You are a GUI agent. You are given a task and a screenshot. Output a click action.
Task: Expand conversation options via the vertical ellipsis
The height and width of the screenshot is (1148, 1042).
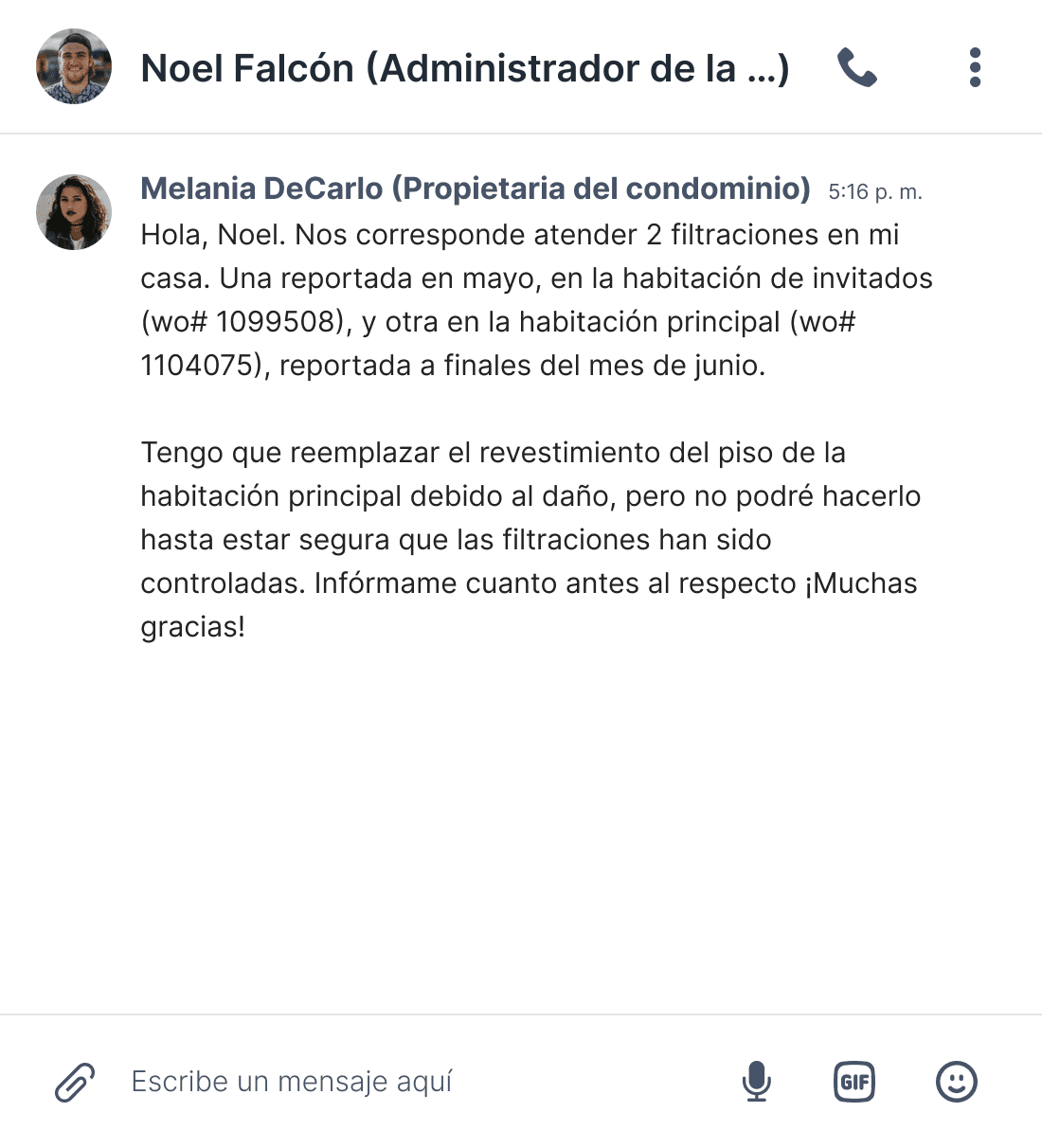pyautogui.click(x=974, y=67)
